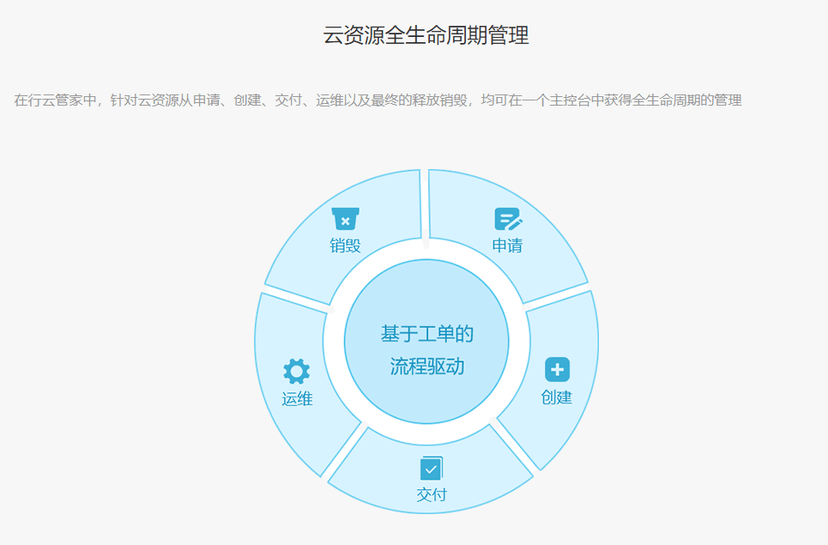Click the 交付 checkmark document icon
Screen dimensions: 828x545
(x=431, y=468)
